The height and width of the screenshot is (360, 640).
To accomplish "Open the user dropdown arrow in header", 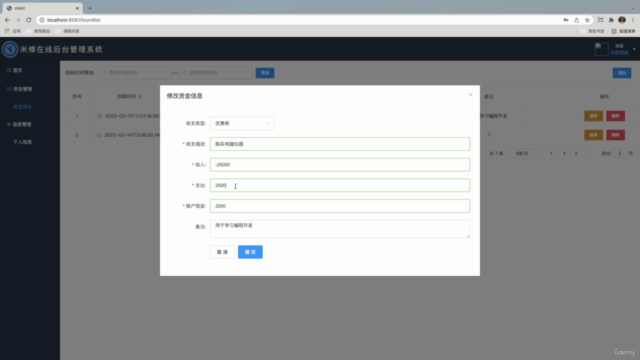I will (634, 49).
